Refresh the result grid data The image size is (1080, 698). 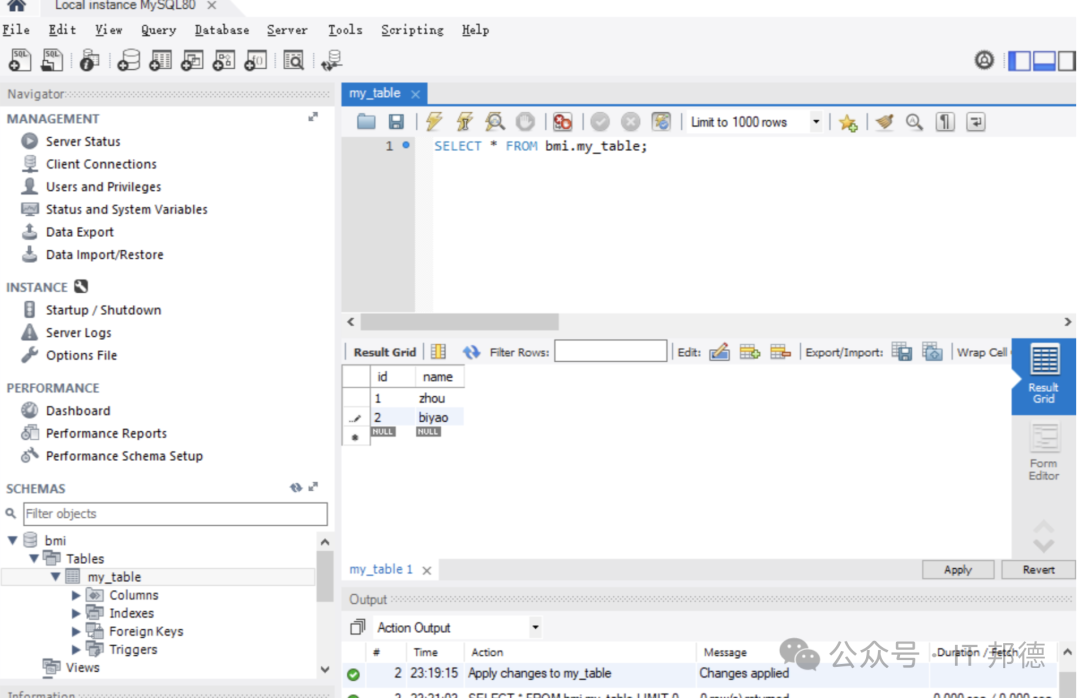pos(471,352)
